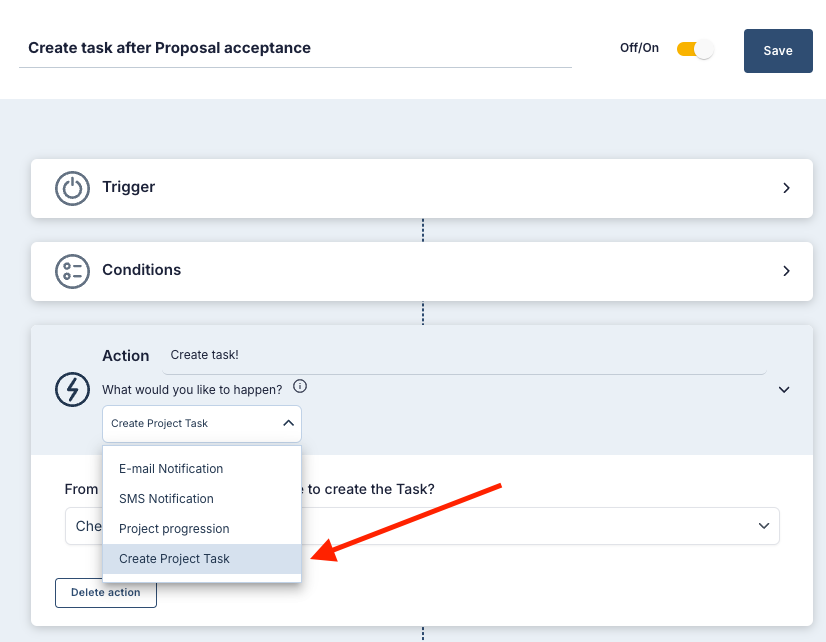Expand the Conditions section chevron
This screenshot has width=826, height=642.
[x=786, y=271]
